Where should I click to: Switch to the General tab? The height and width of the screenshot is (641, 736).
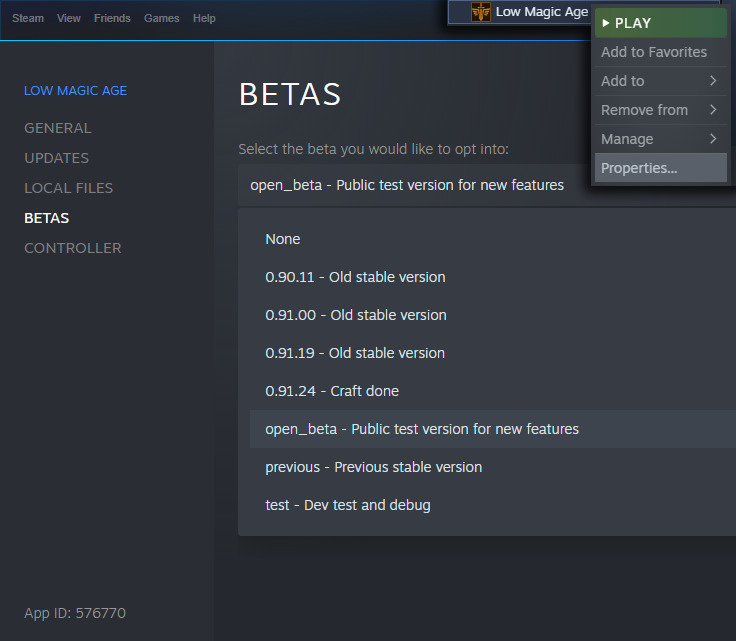(58, 128)
